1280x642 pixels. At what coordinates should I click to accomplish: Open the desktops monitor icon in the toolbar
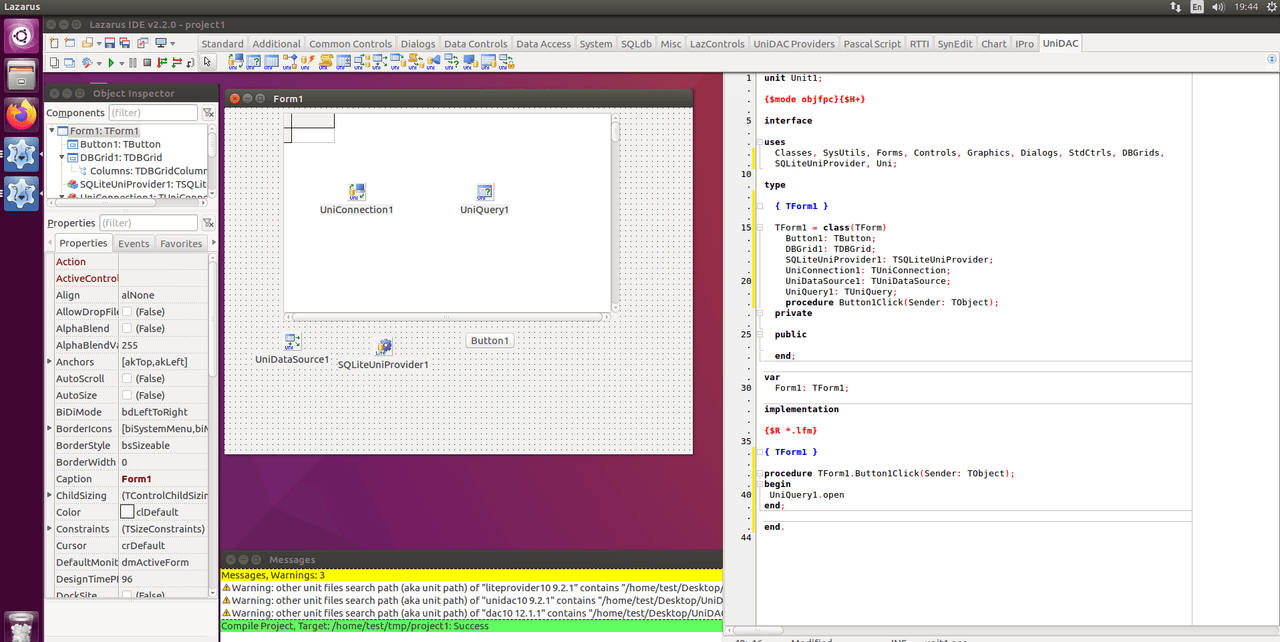[x=160, y=43]
